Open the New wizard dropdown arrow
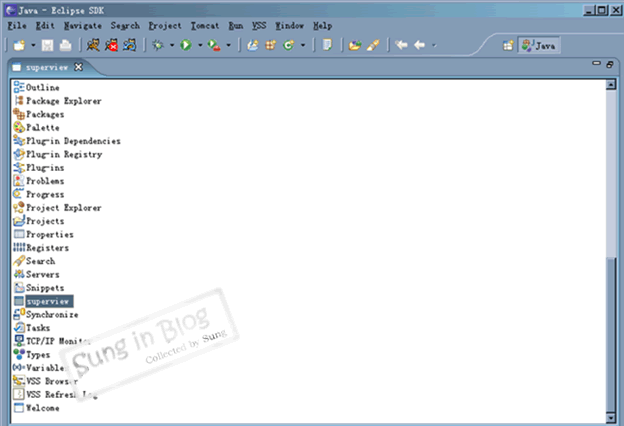Viewport: 624px width, 426px height. pyautogui.click(x=33, y=45)
